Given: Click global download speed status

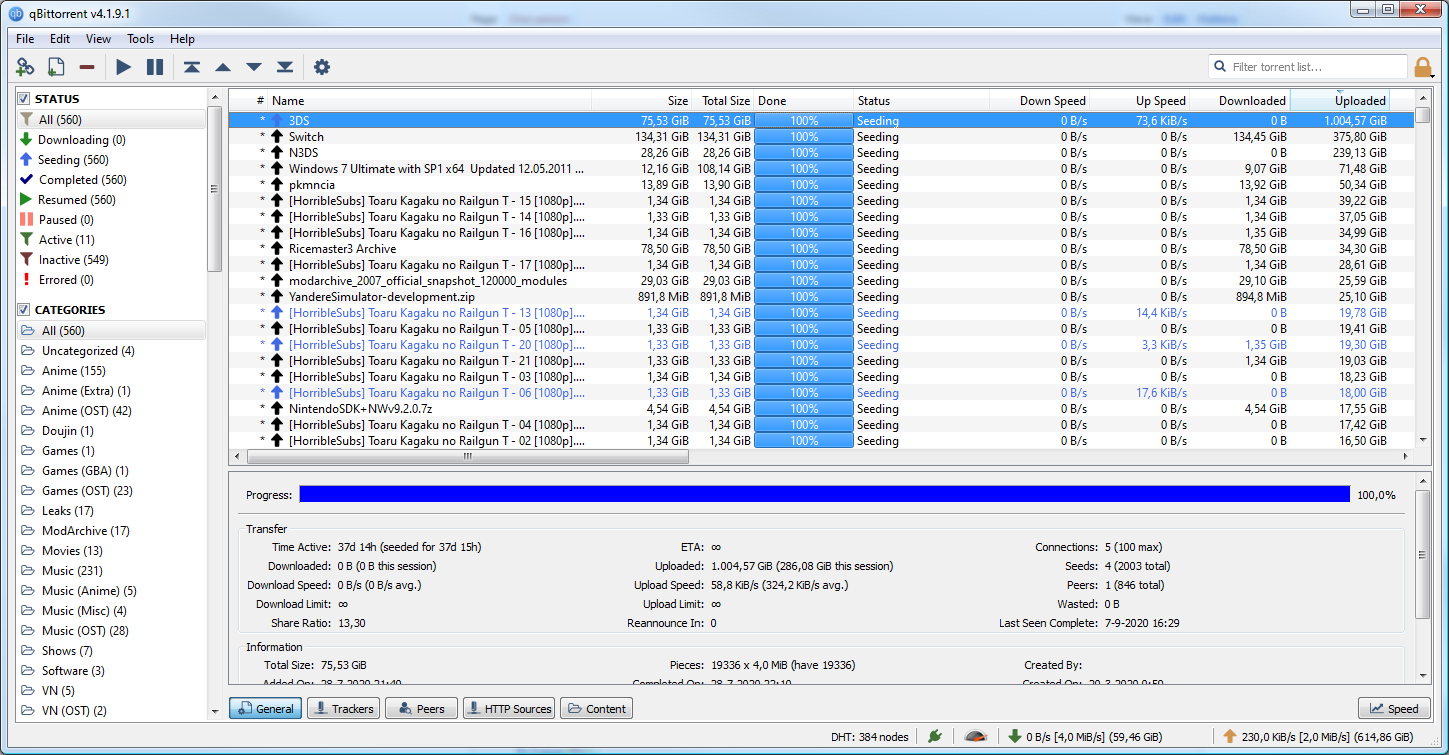Looking at the screenshot, I should (1086, 736).
